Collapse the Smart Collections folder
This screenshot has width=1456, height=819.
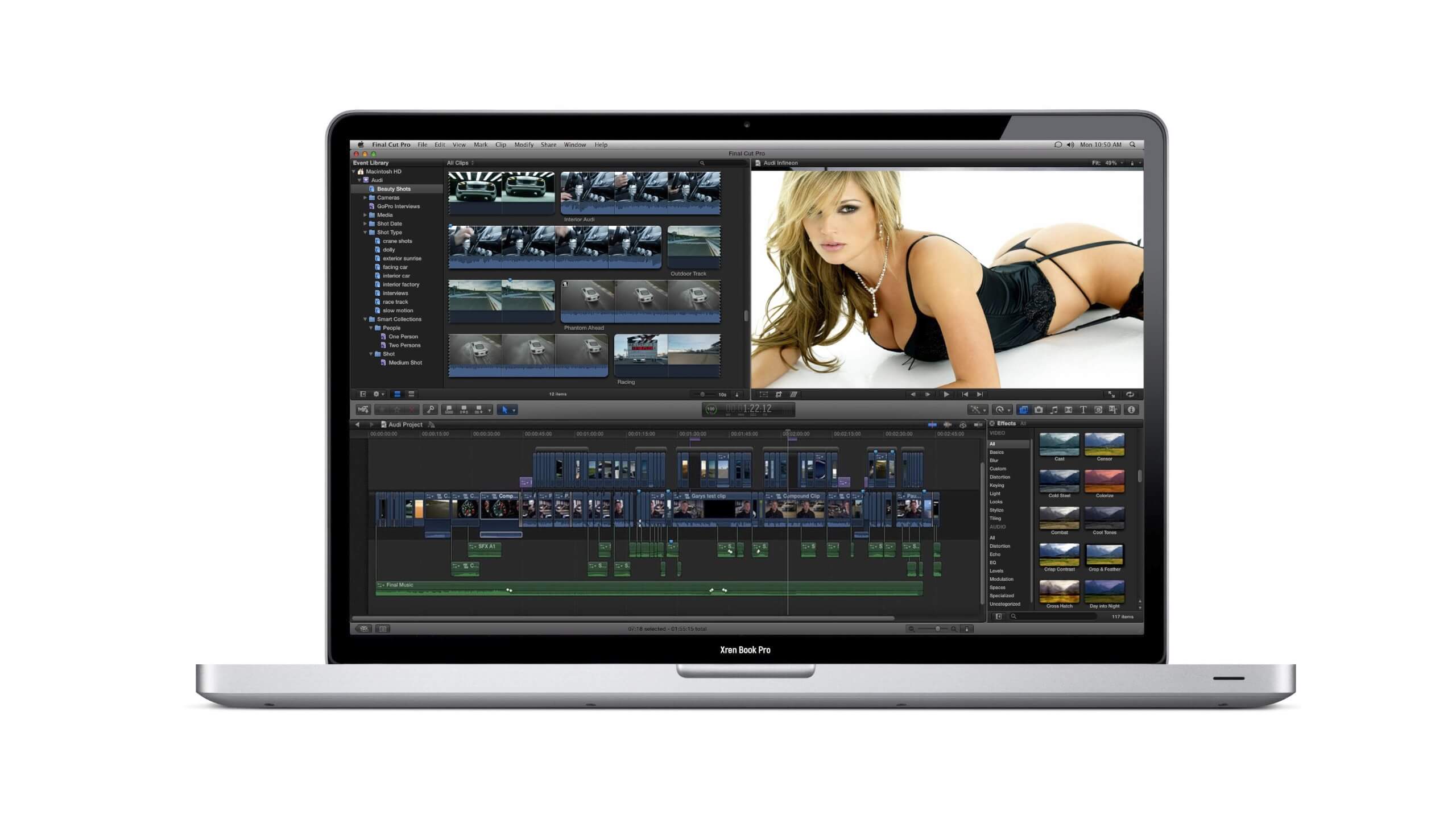pyautogui.click(x=365, y=319)
